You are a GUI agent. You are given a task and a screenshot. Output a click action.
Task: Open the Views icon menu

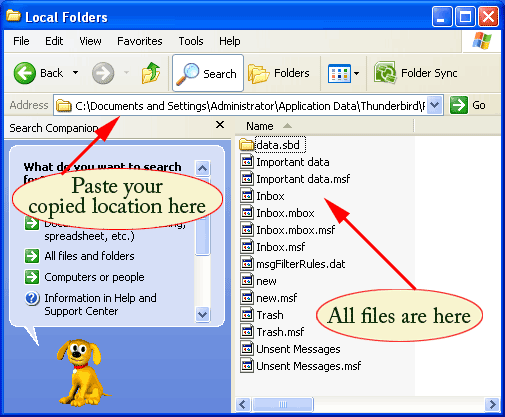339,73
